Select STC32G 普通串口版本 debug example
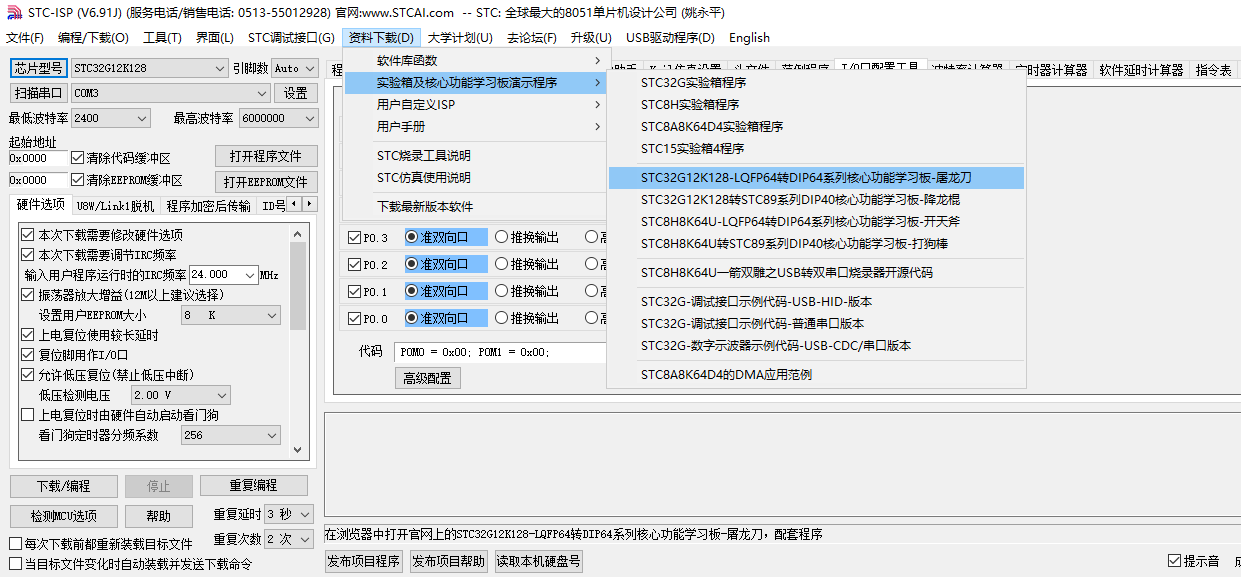This screenshot has height=577, width=1241. tap(816, 324)
